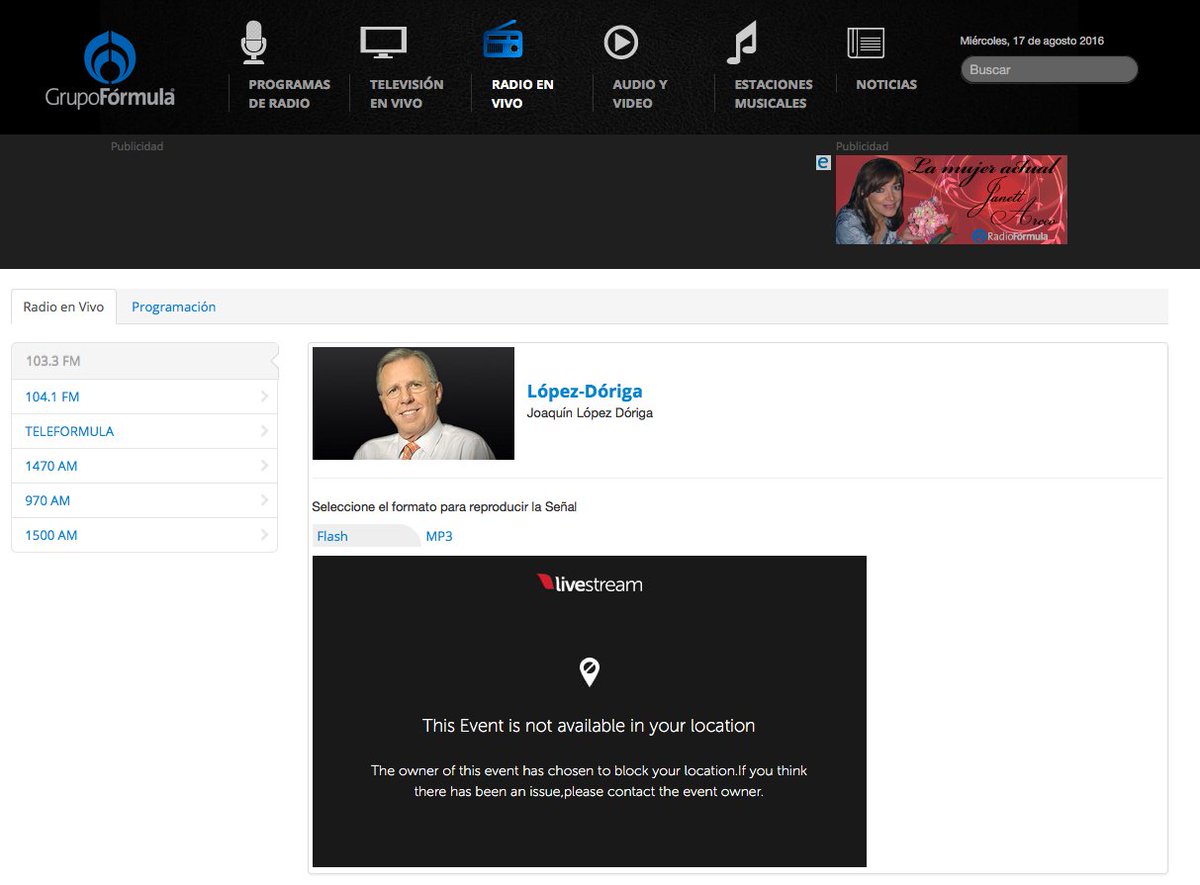
Task: Click the blue radio icon
Action: 503,40
